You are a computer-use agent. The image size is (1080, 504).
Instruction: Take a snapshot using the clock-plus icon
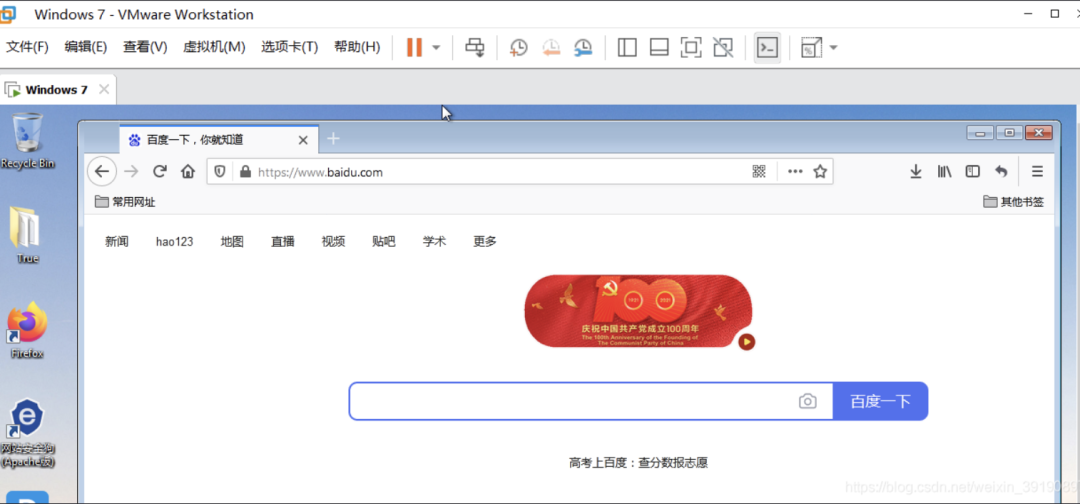click(x=518, y=48)
